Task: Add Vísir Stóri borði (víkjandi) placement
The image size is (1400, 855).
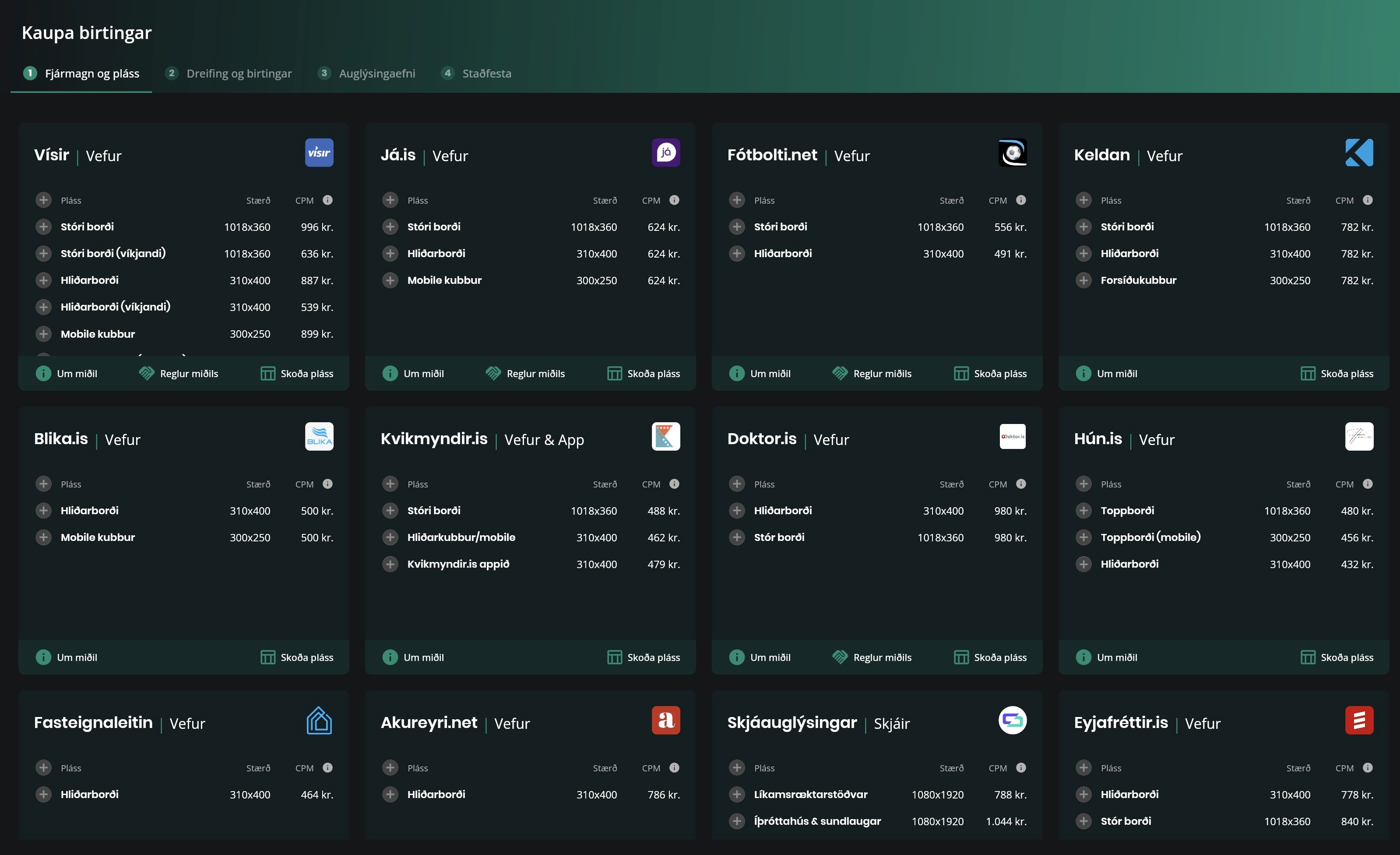Action: tap(43, 253)
